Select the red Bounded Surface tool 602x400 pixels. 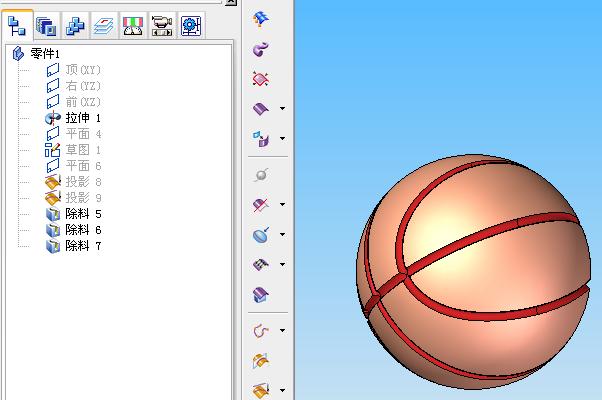tap(261, 79)
